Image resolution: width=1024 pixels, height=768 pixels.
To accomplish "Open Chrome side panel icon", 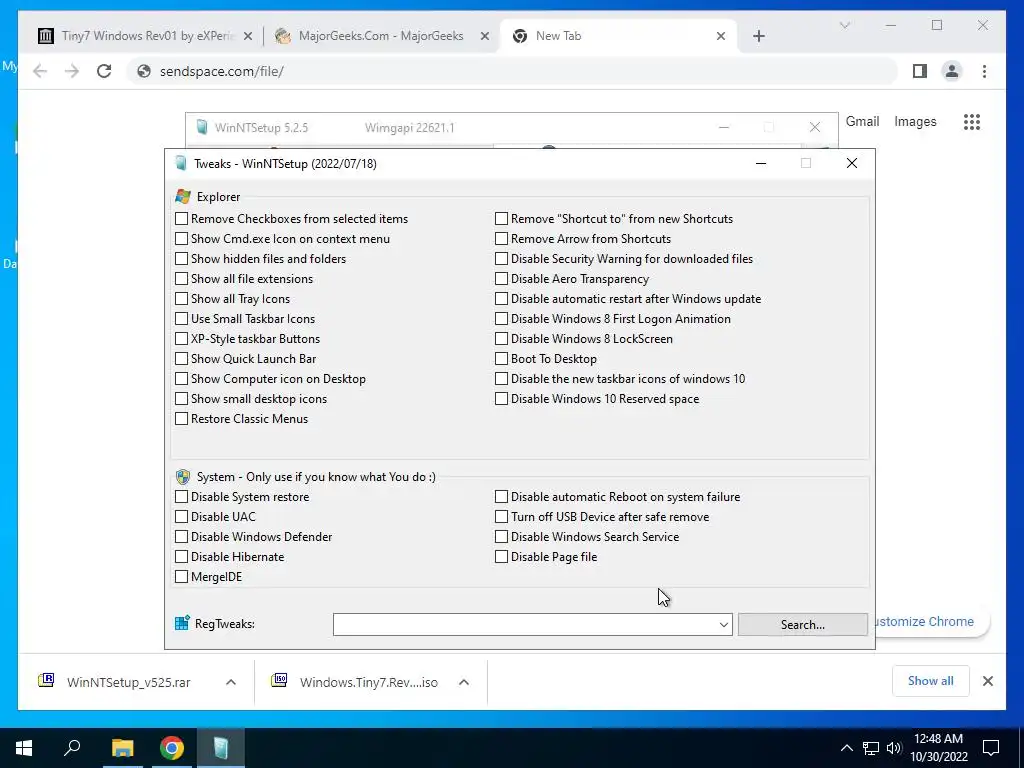I will pos(920,71).
